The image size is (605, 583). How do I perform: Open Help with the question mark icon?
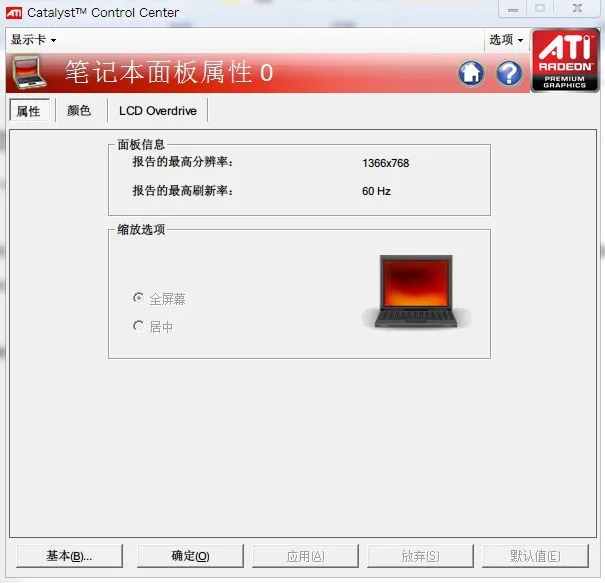(509, 73)
